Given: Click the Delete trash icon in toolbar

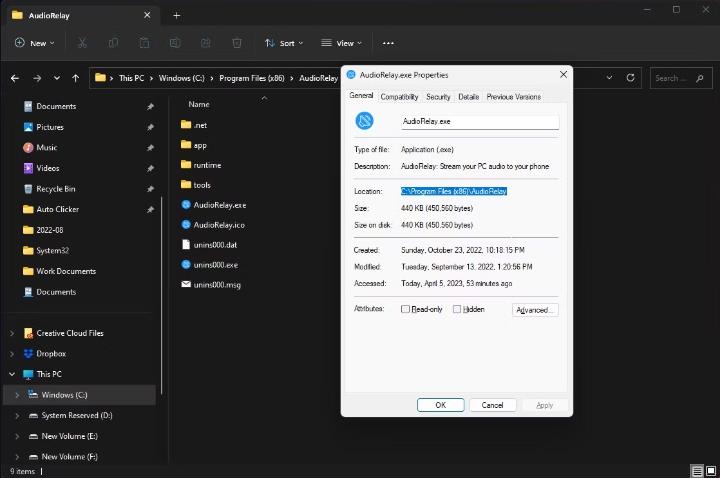Looking at the screenshot, I should coord(237,43).
